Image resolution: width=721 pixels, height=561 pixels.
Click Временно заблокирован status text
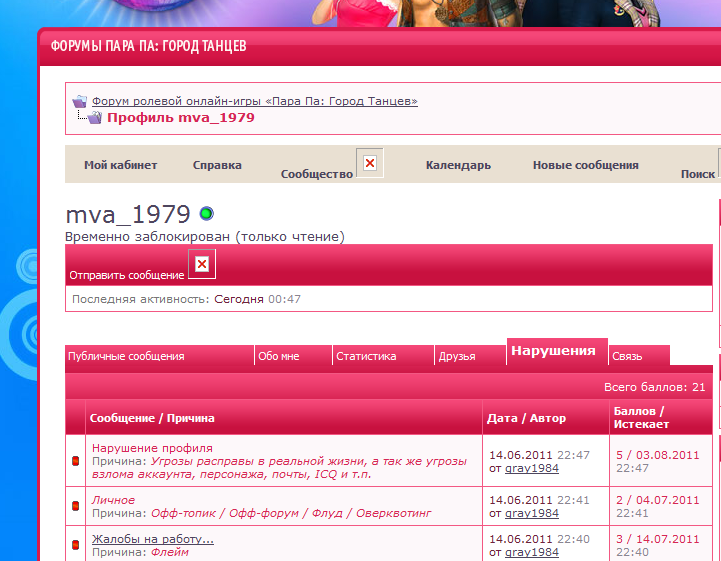coord(205,237)
